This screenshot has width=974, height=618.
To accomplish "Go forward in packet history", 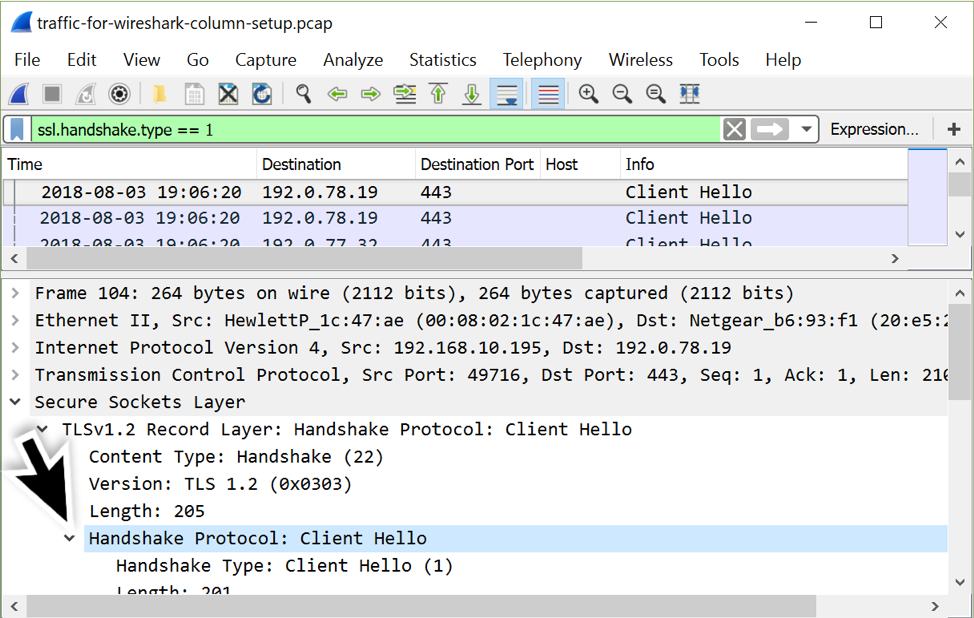I will point(371,94).
